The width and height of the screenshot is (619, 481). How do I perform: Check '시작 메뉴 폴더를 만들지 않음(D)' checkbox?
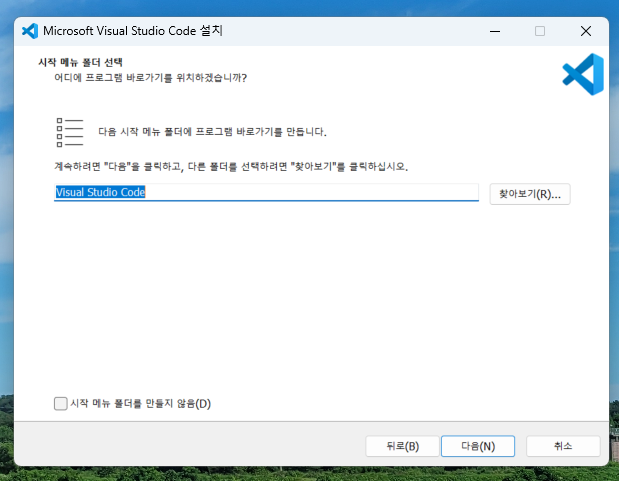tap(61, 404)
